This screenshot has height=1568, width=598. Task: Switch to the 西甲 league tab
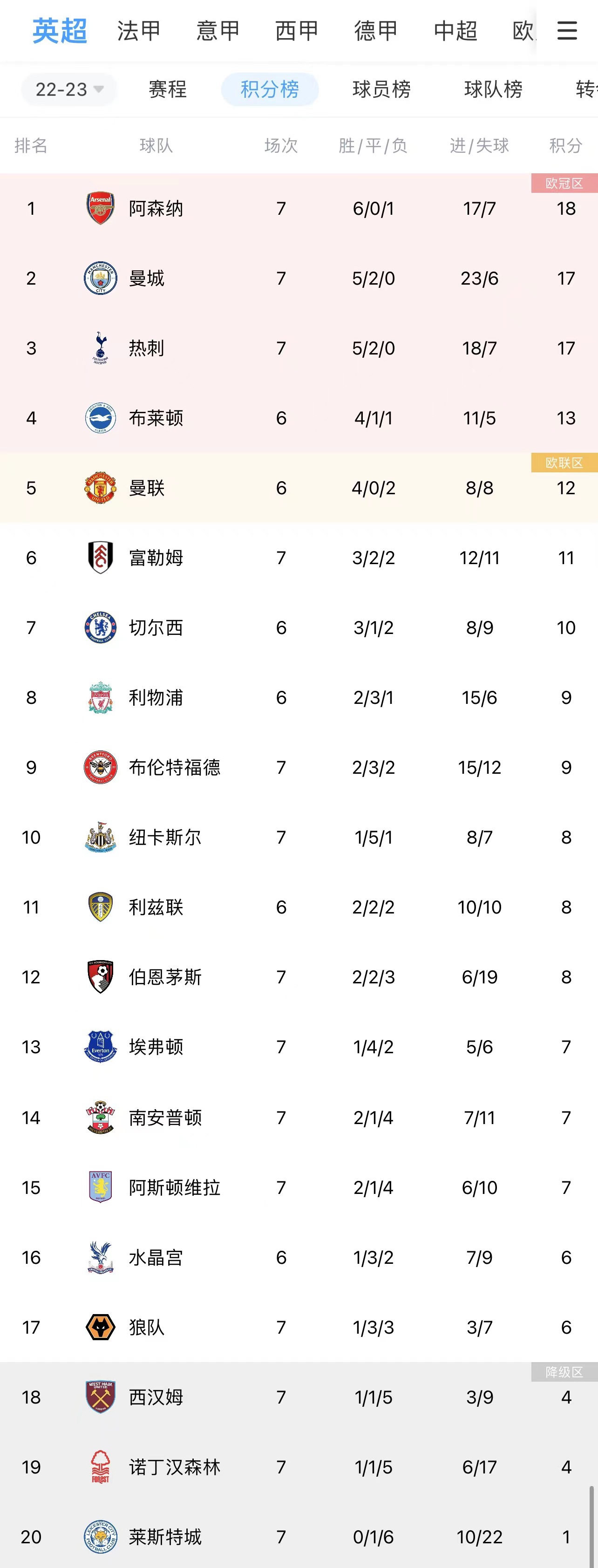297,30
